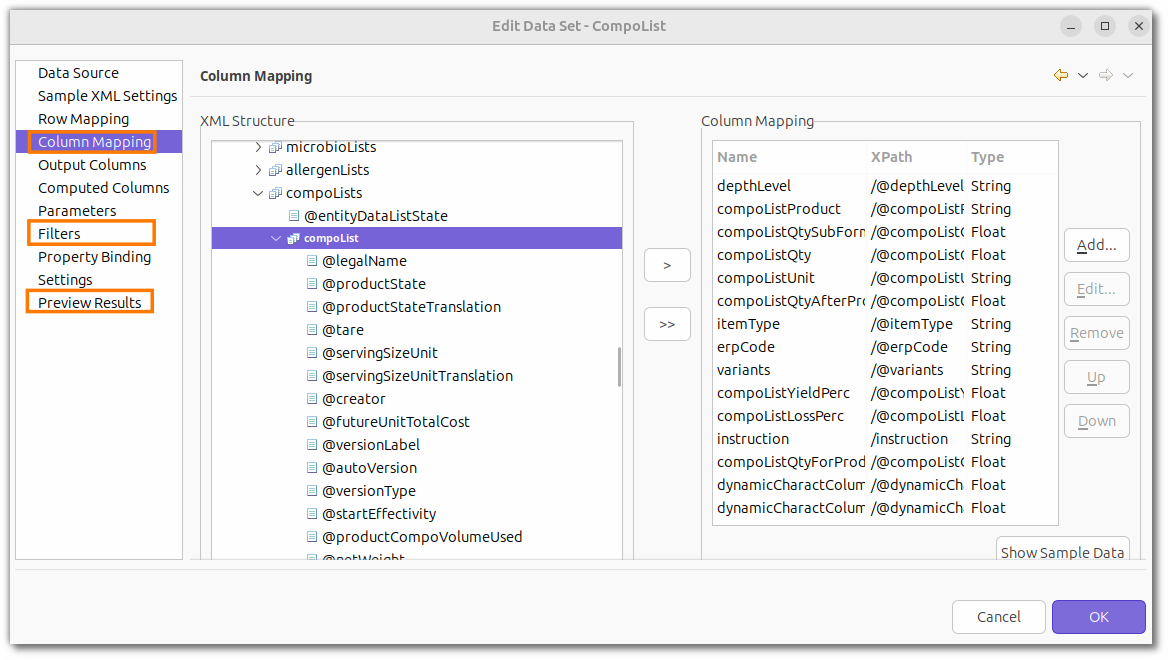Switch to Sample XML Settings page
1168x660 pixels.
pyautogui.click(x=107, y=96)
